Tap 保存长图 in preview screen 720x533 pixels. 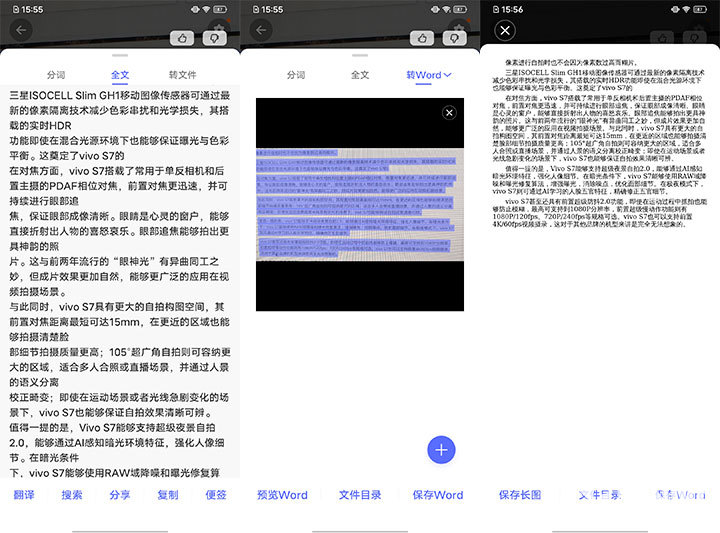(x=520, y=495)
